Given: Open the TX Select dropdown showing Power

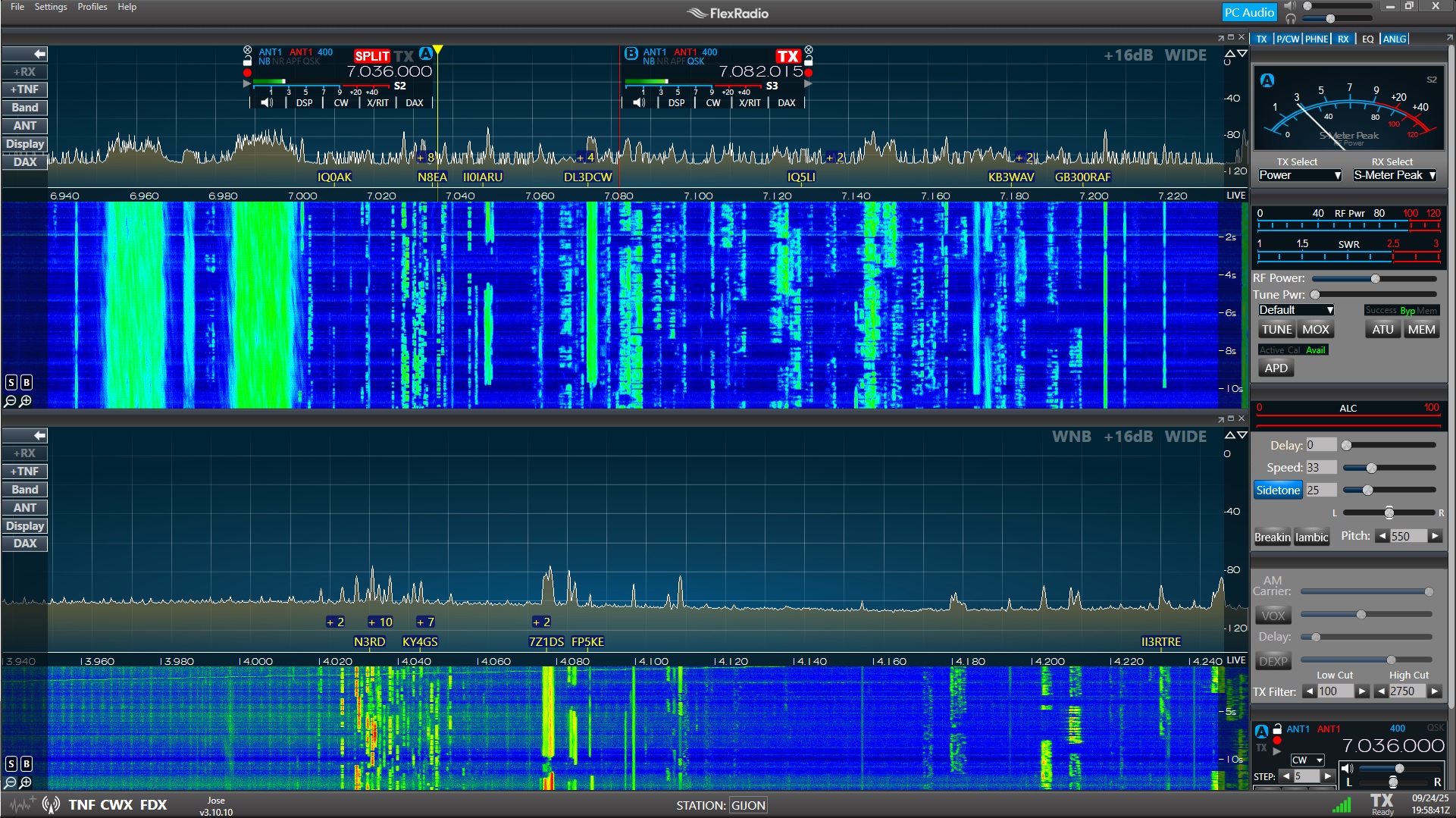Looking at the screenshot, I should 1299,175.
